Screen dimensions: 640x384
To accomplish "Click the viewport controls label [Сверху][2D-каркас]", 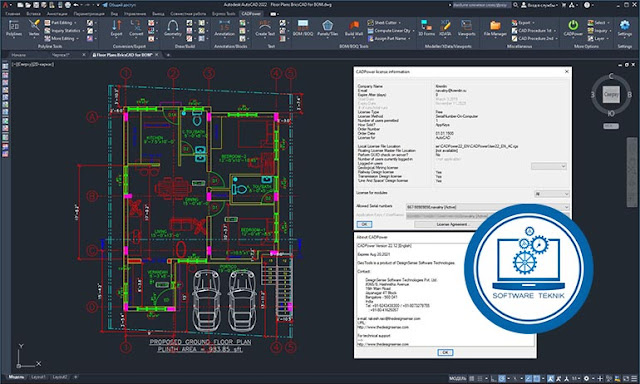I will pyautogui.click(x=33, y=64).
